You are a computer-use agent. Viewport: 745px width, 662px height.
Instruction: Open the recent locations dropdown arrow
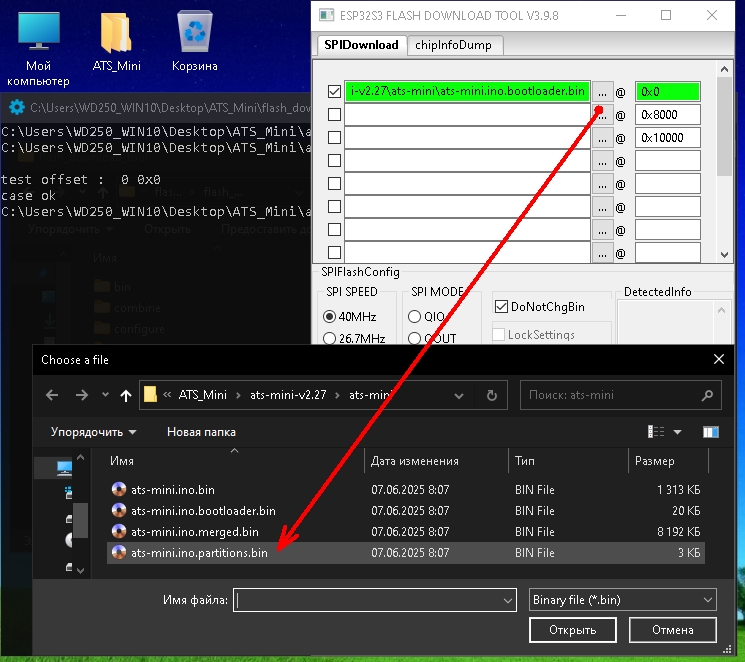coord(105,394)
